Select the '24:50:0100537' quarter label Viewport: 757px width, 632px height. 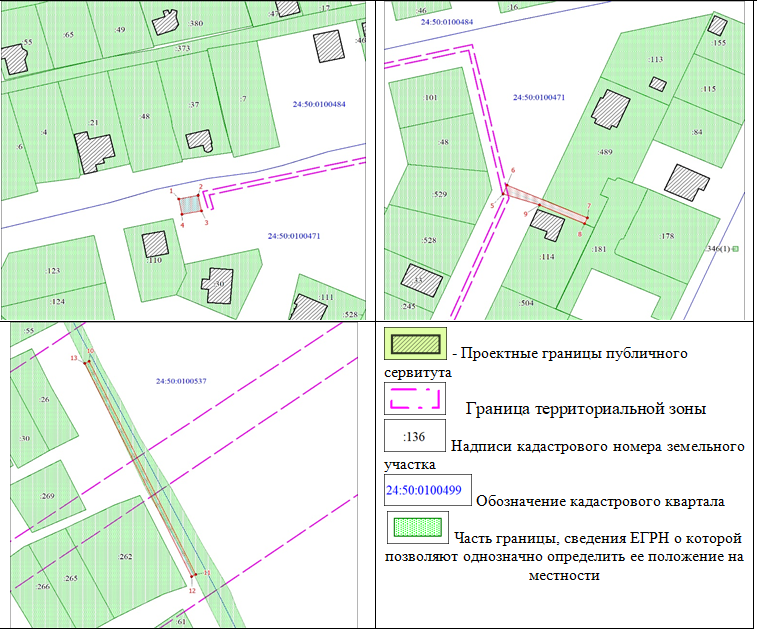pos(181,381)
